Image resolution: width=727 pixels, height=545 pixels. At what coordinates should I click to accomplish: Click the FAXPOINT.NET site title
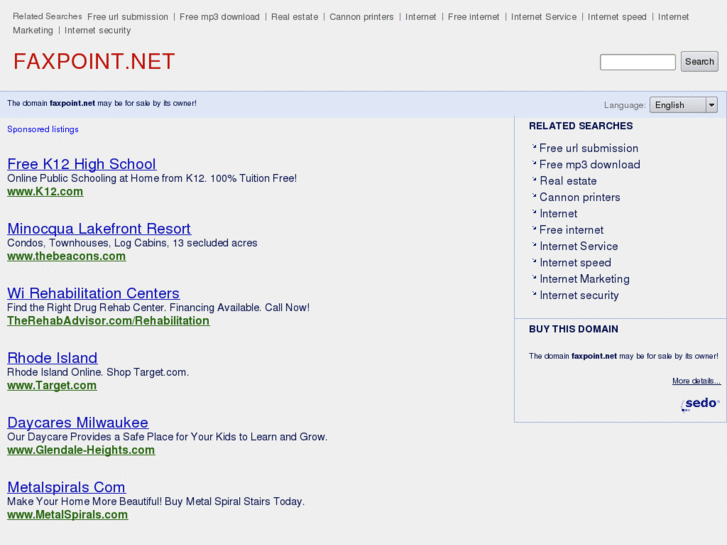tap(94, 61)
